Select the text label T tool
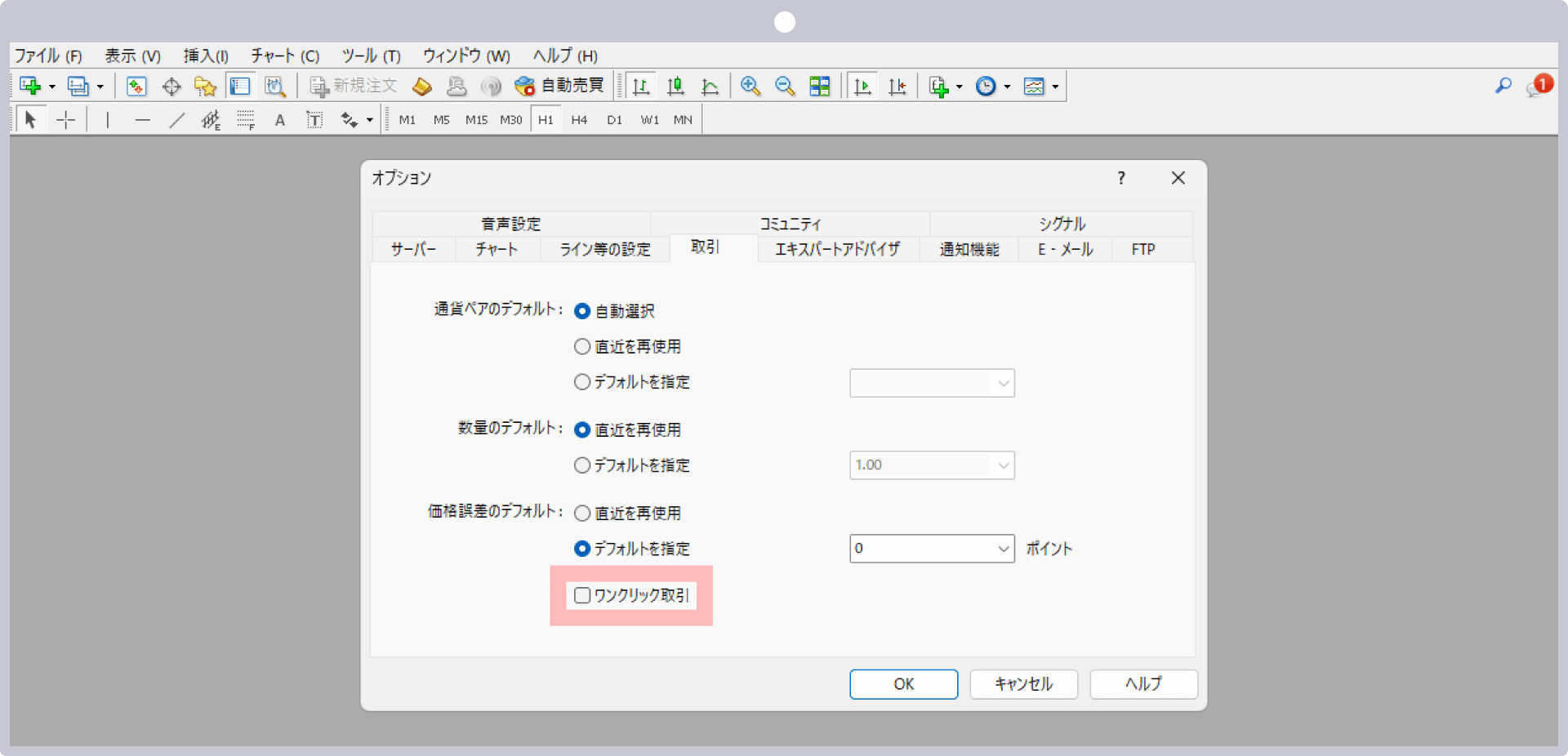Image resolution: width=1568 pixels, height=756 pixels. (314, 120)
